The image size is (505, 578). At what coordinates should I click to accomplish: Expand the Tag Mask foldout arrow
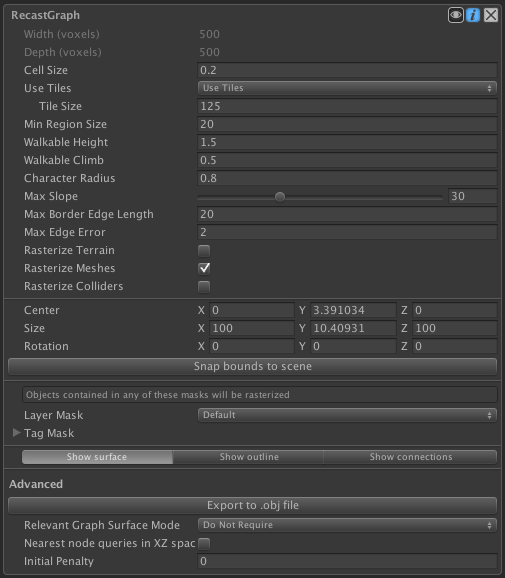(x=16, y=433)
